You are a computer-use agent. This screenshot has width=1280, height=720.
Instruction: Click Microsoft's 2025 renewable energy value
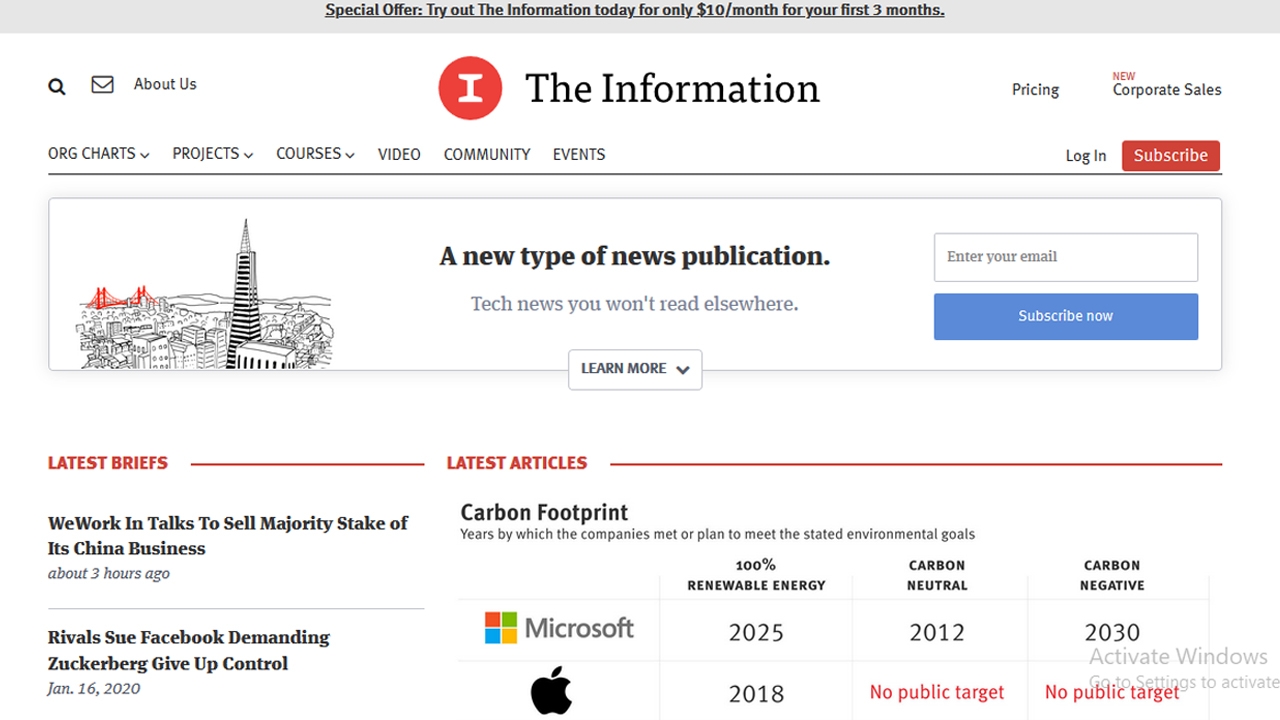(x=756, y=632)
